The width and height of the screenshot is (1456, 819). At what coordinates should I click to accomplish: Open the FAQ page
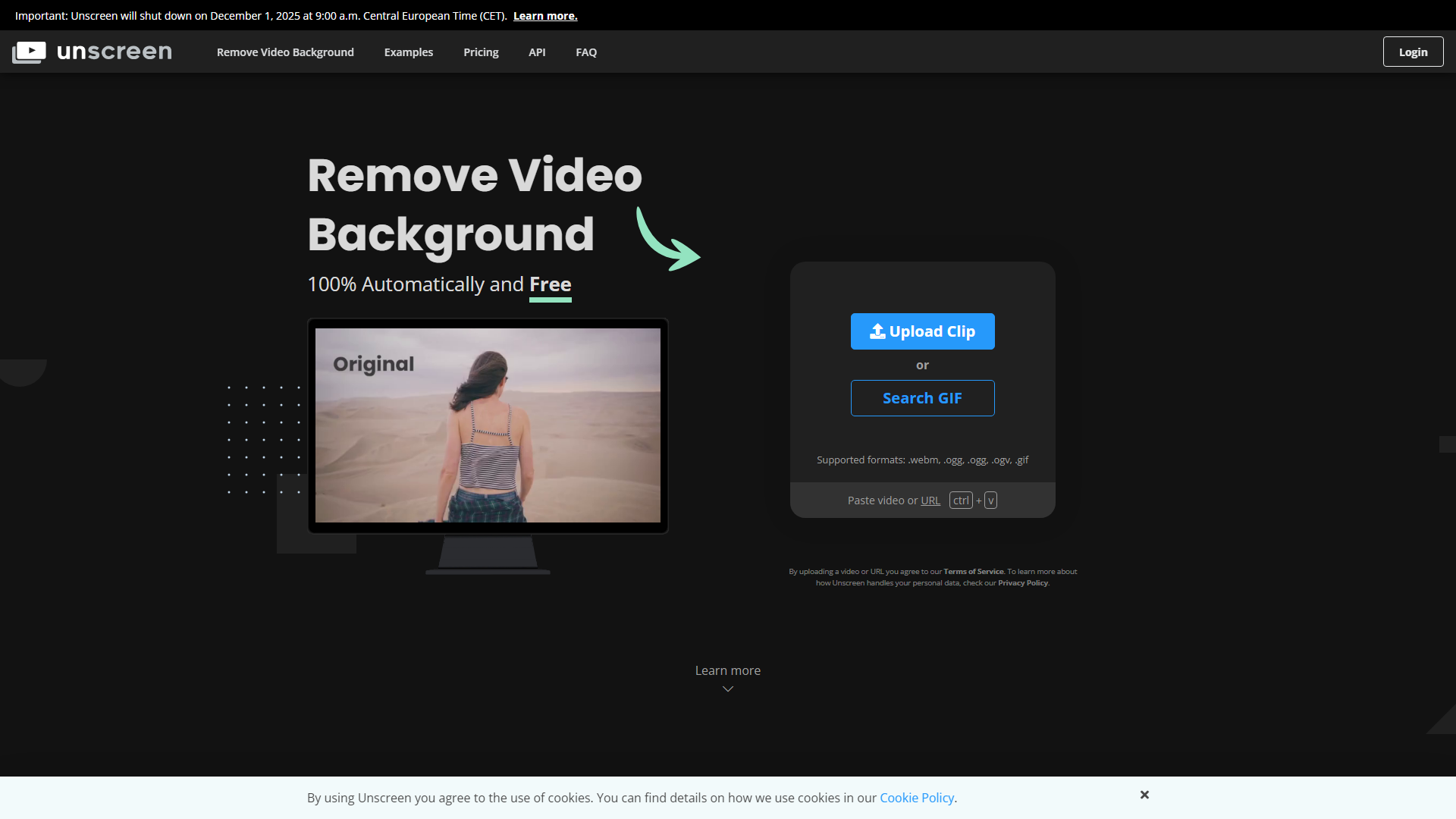point(585,52)
